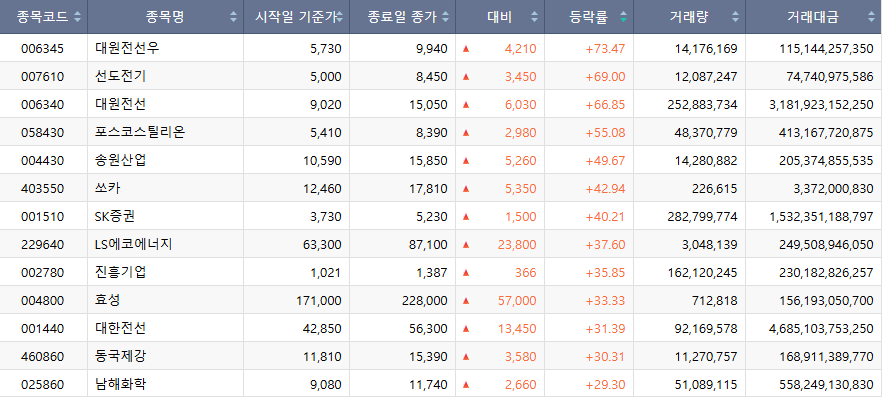Click closing price 228,000

coord(425,301)
